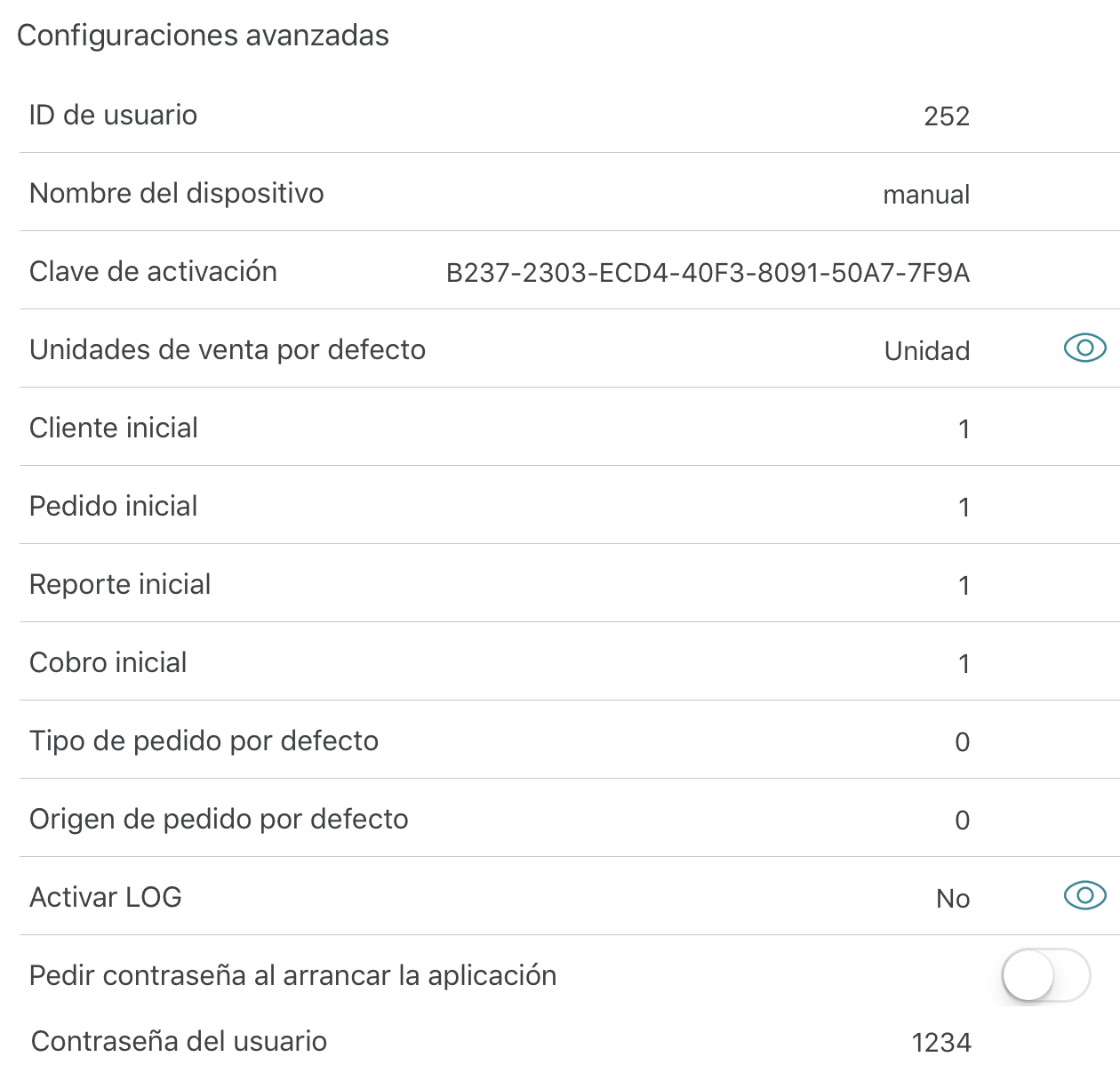Click the eye icon next to Activar LOG

[1084, 895]
